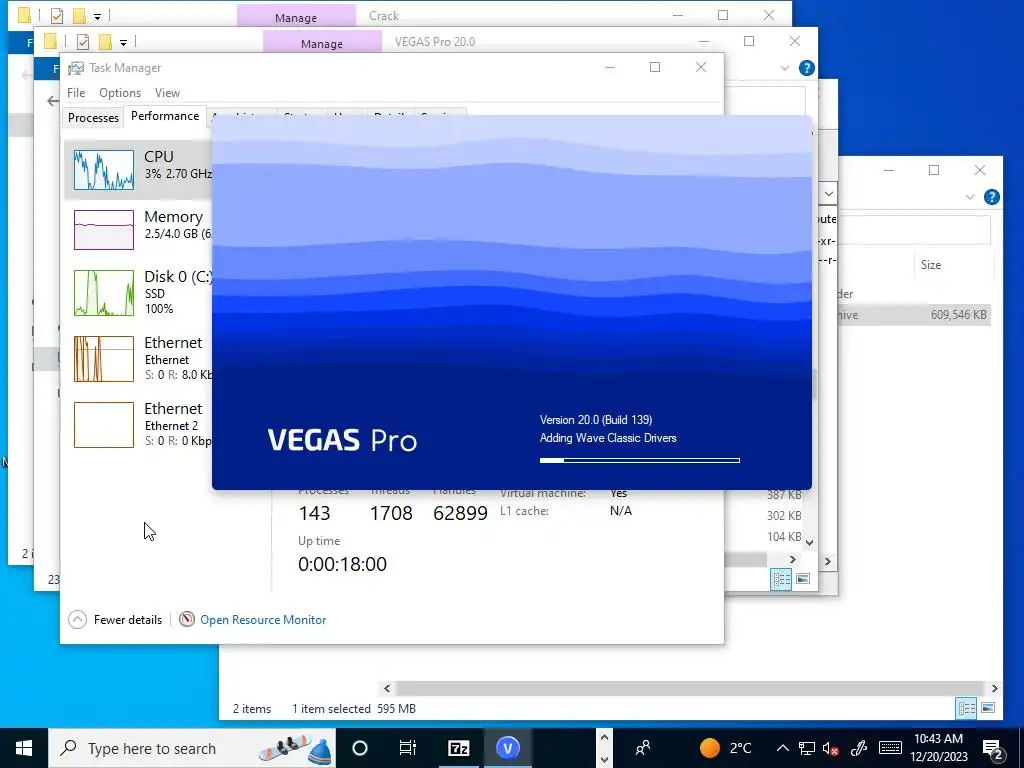Open Task View on taskbar

408,748
